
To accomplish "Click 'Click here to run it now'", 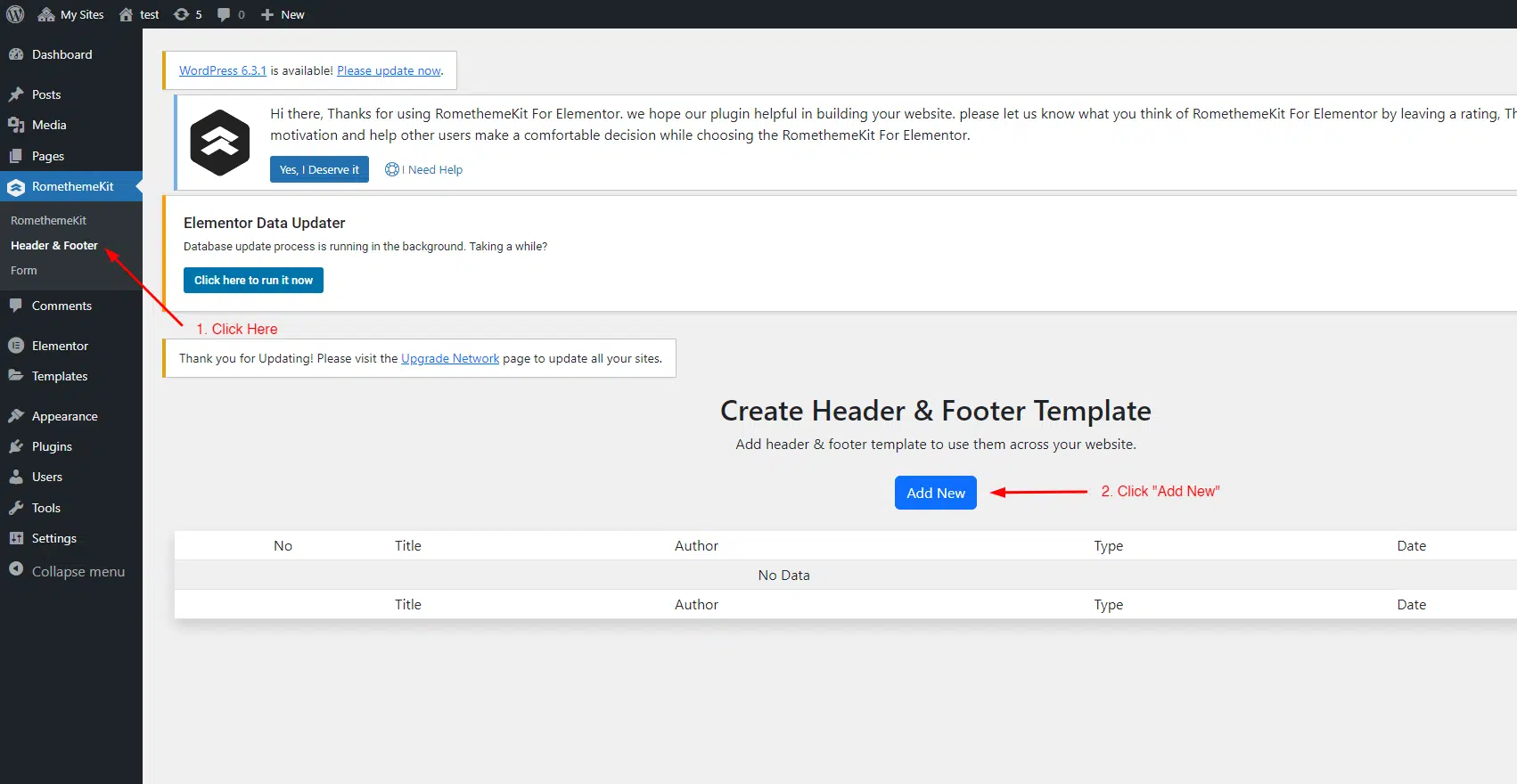I will 253,280.
